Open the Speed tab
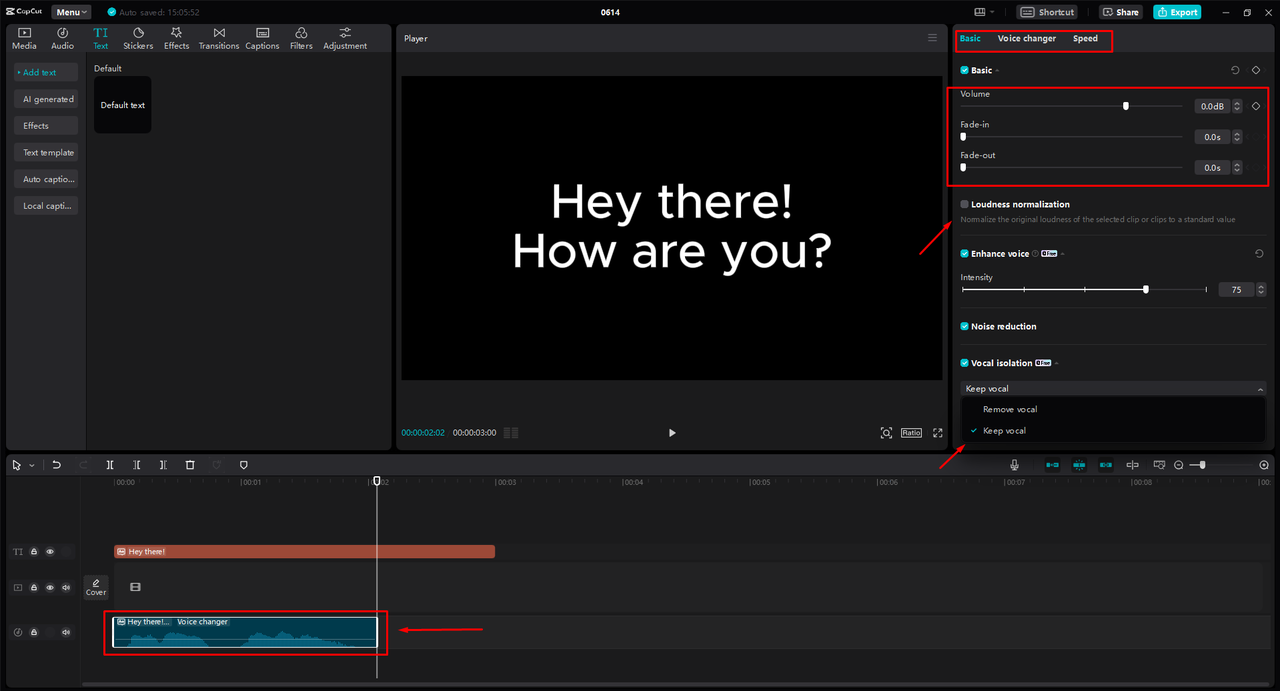This screenshot has height=691, width=1280. (x=1085, y=39)
